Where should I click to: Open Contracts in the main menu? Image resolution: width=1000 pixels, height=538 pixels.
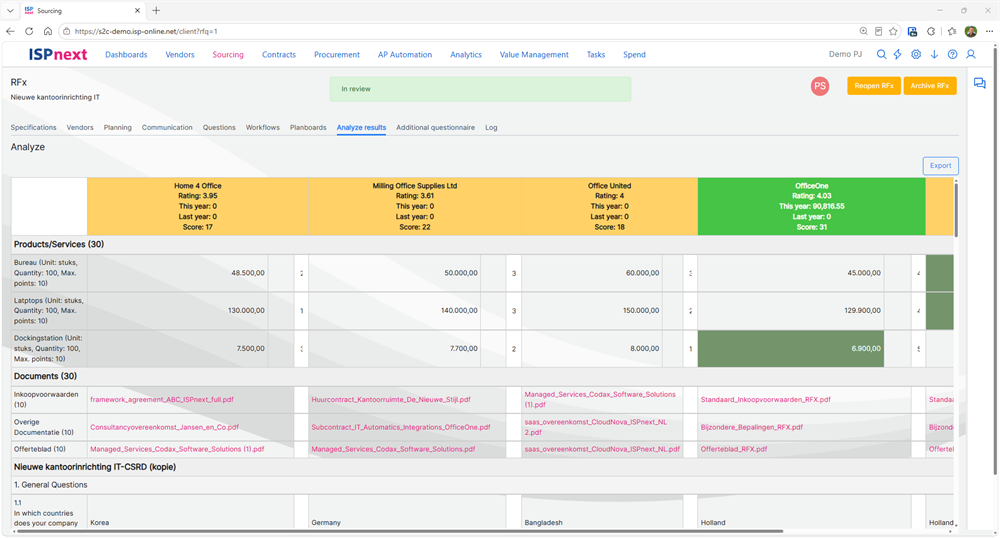[x=279, y=55]
